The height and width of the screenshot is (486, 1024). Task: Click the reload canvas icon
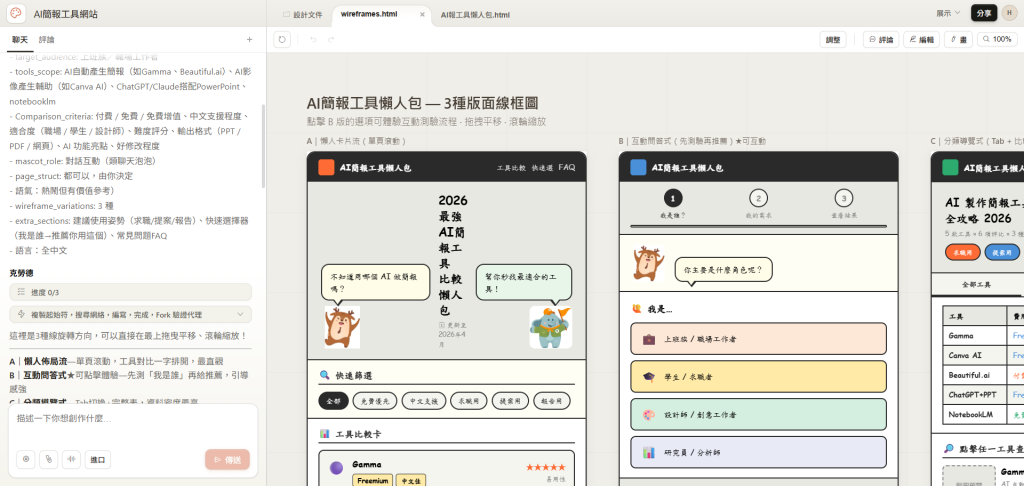[x=283, y=39]
